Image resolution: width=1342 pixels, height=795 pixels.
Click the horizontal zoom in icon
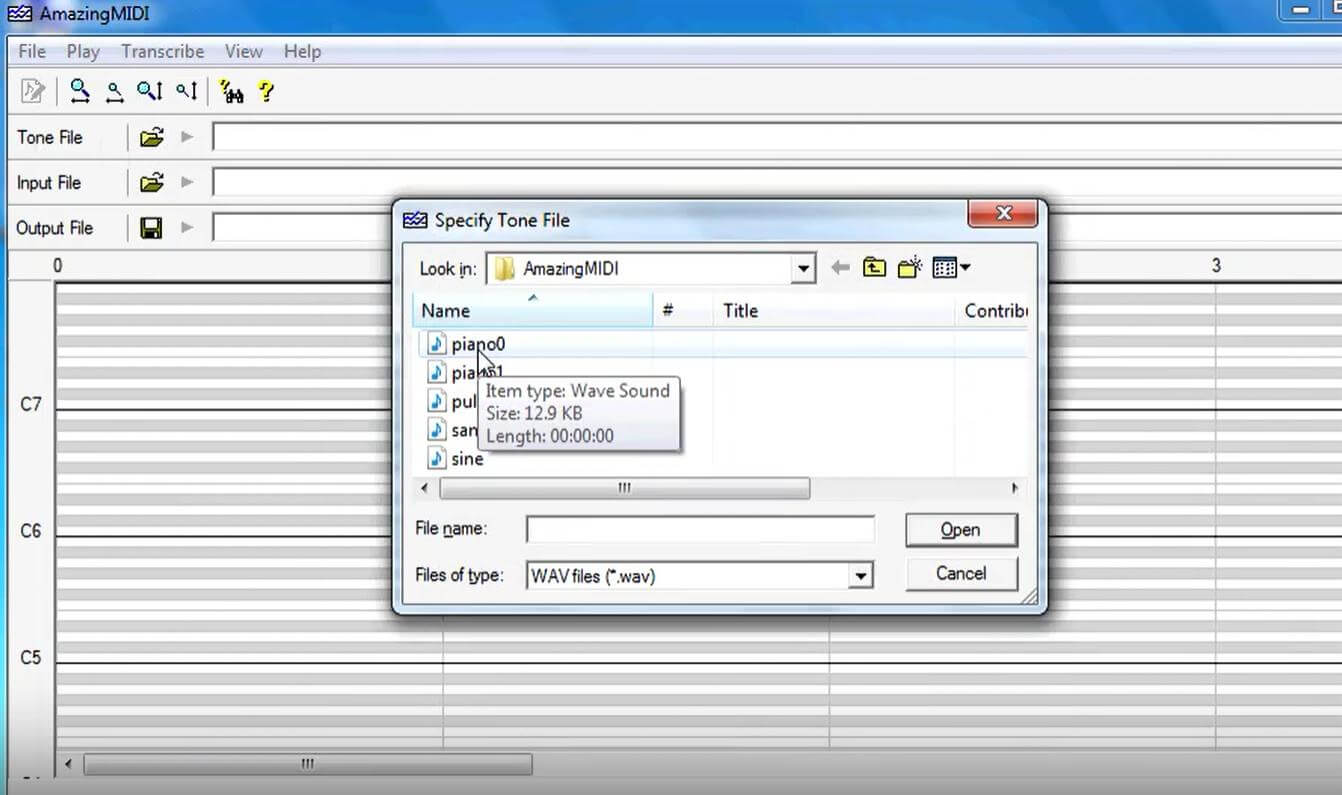click(x=80, y=92)
